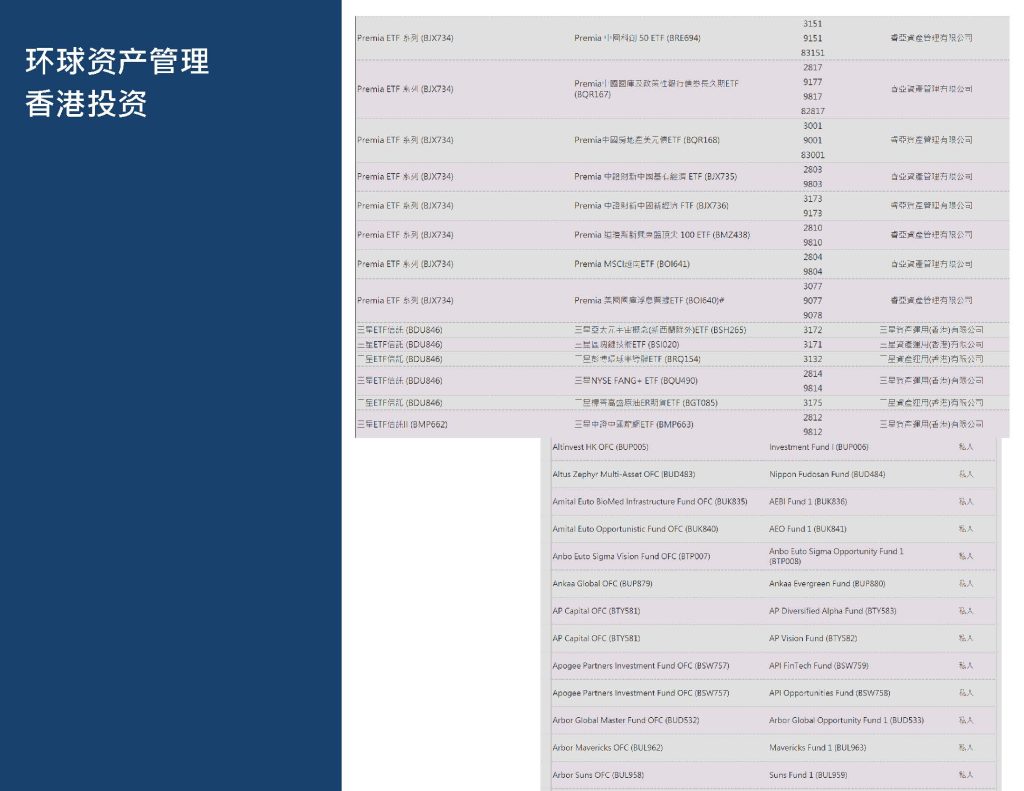Click Amital Euto BioMed Infrastructure Fund OFC

[650, 502]
